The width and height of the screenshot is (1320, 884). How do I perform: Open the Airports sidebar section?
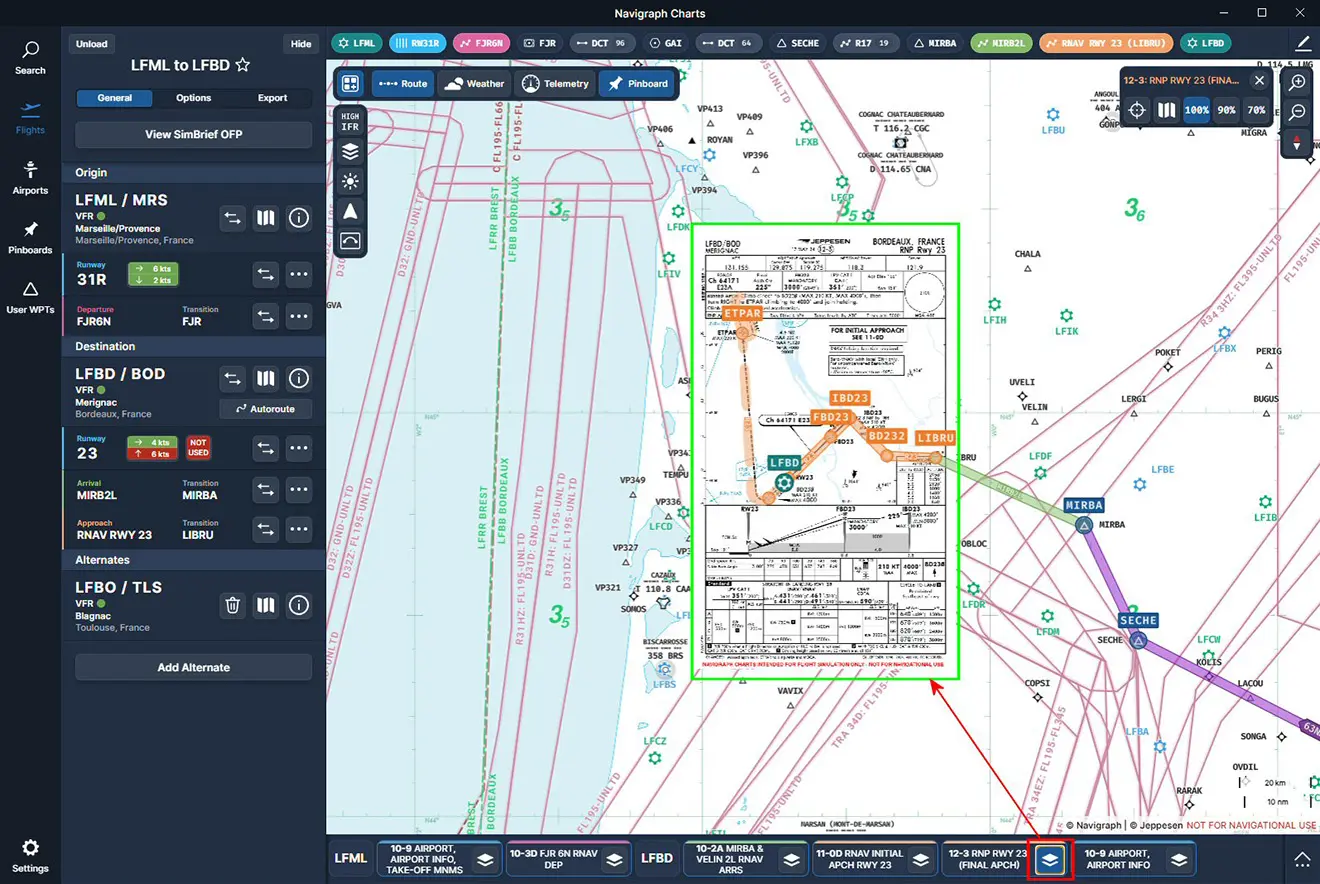click(30, 177)
